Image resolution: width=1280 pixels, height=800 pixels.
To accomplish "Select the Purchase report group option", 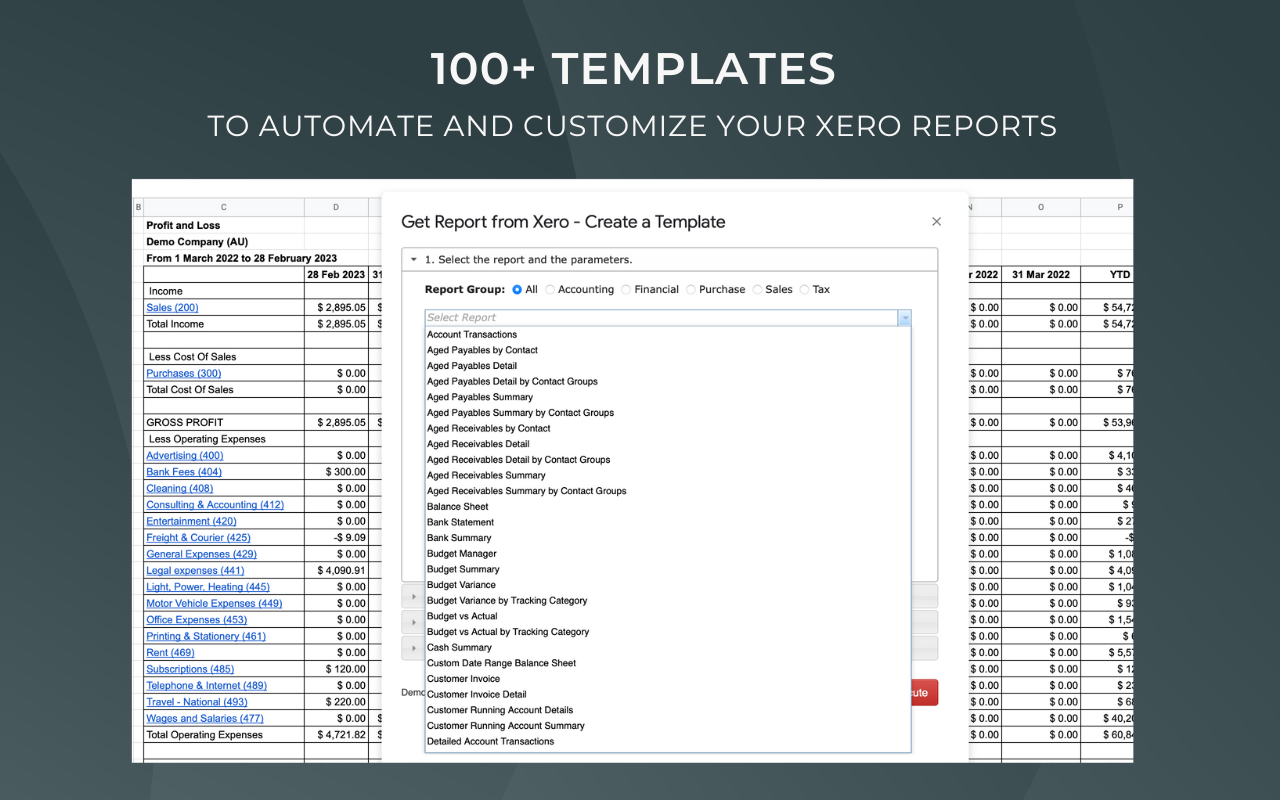I will (x=691, y=290).
